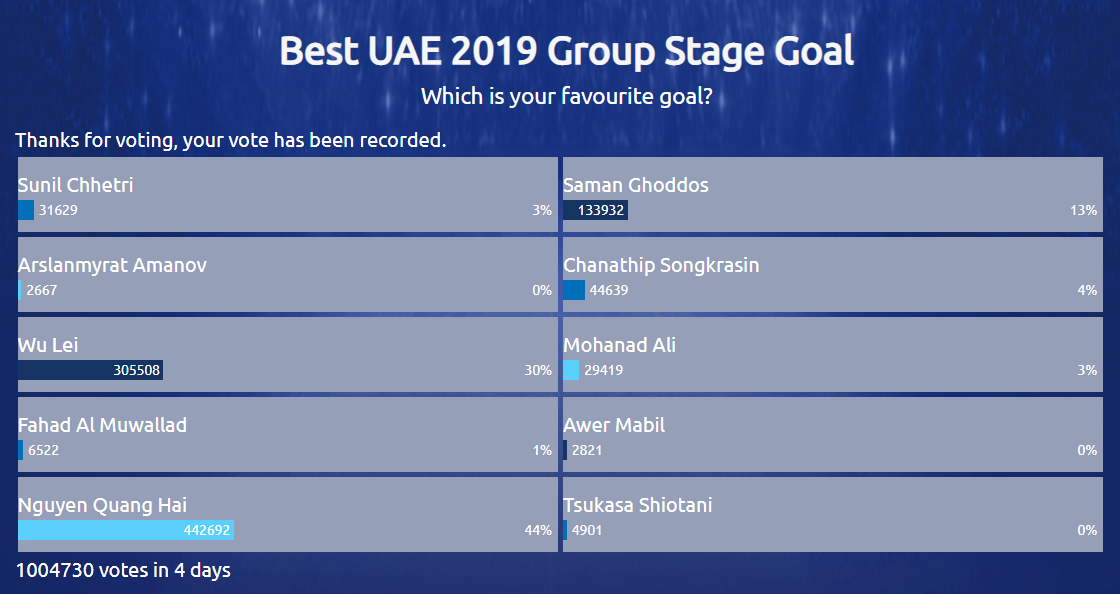This screenshot has height=594, width=1120.
Task: Click the Wu Lei vote bar showing 305508
Action: click(x=91, y=370)
